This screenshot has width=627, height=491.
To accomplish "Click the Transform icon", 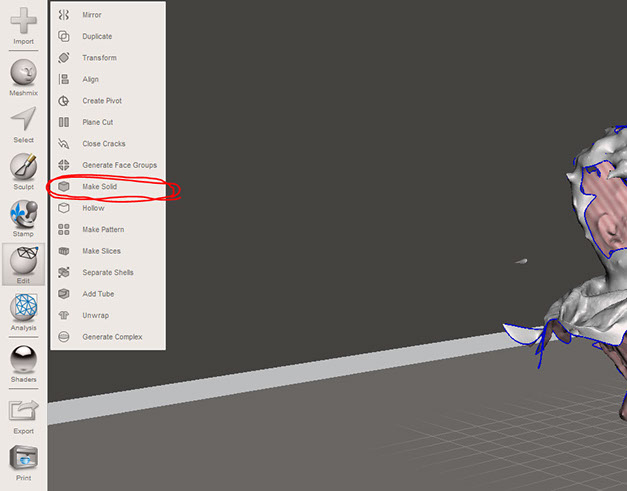I will coord(64,58).
